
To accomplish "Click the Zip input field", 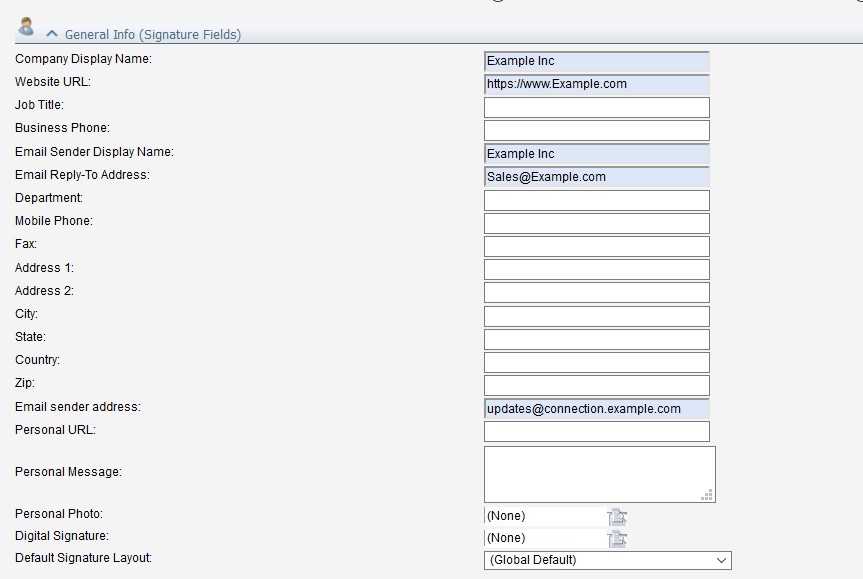I will coord(597,386).
